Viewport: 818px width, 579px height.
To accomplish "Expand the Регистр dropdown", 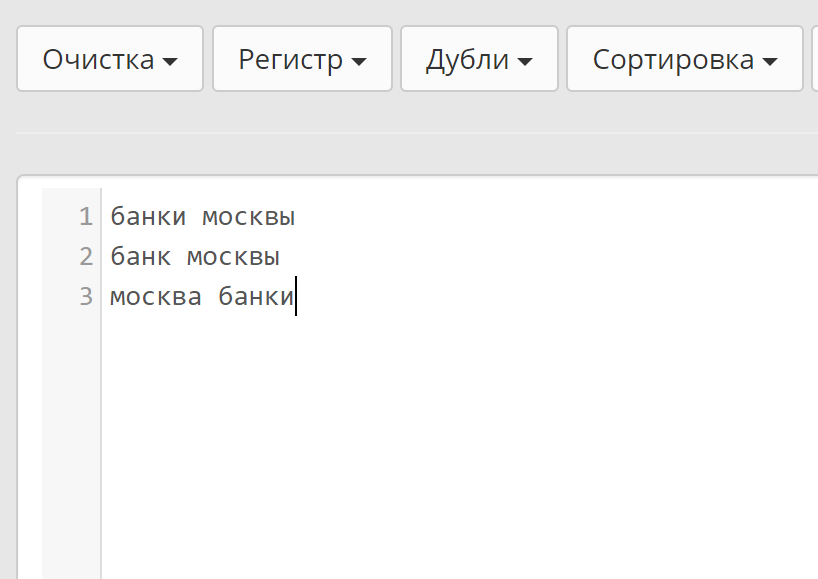I will (302, 59).
